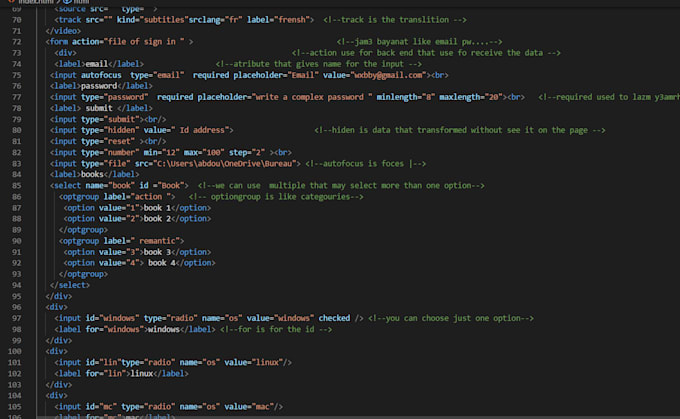Click line number 72 in the gutter
680x419 pixels.
16,42
